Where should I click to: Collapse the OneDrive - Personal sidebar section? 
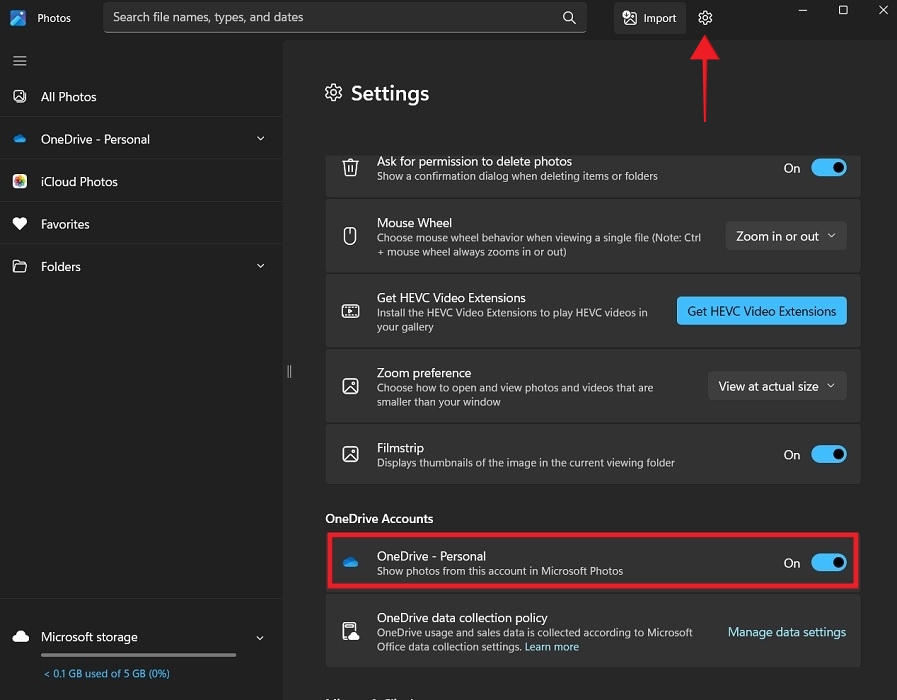[259, 138]
